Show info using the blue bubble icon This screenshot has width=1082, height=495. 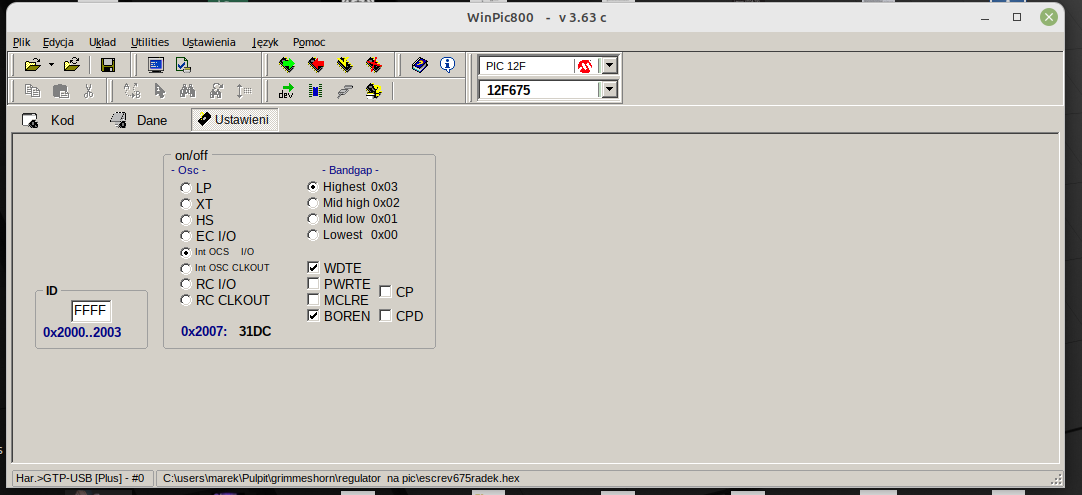(448, 66)
